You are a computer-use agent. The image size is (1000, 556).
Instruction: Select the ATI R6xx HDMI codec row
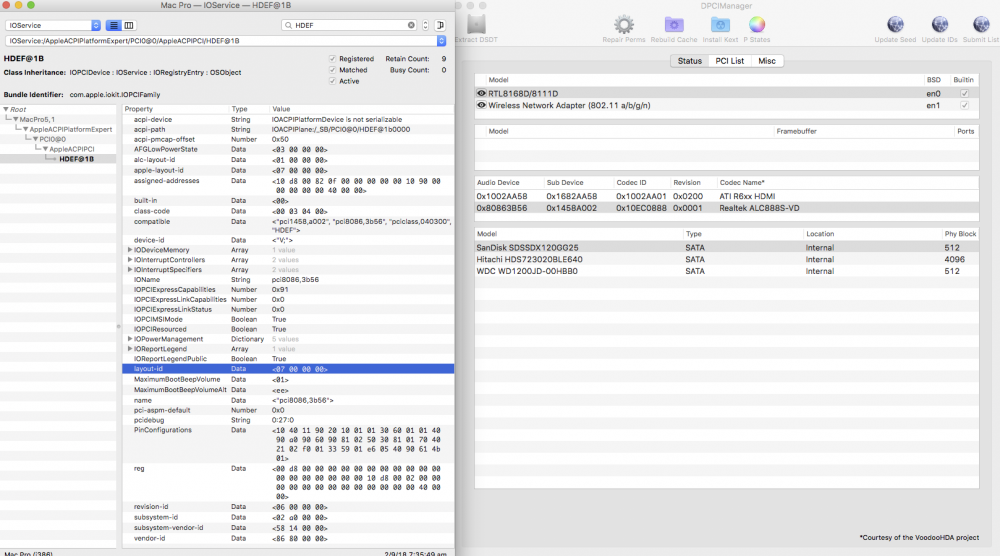point(726,196)
